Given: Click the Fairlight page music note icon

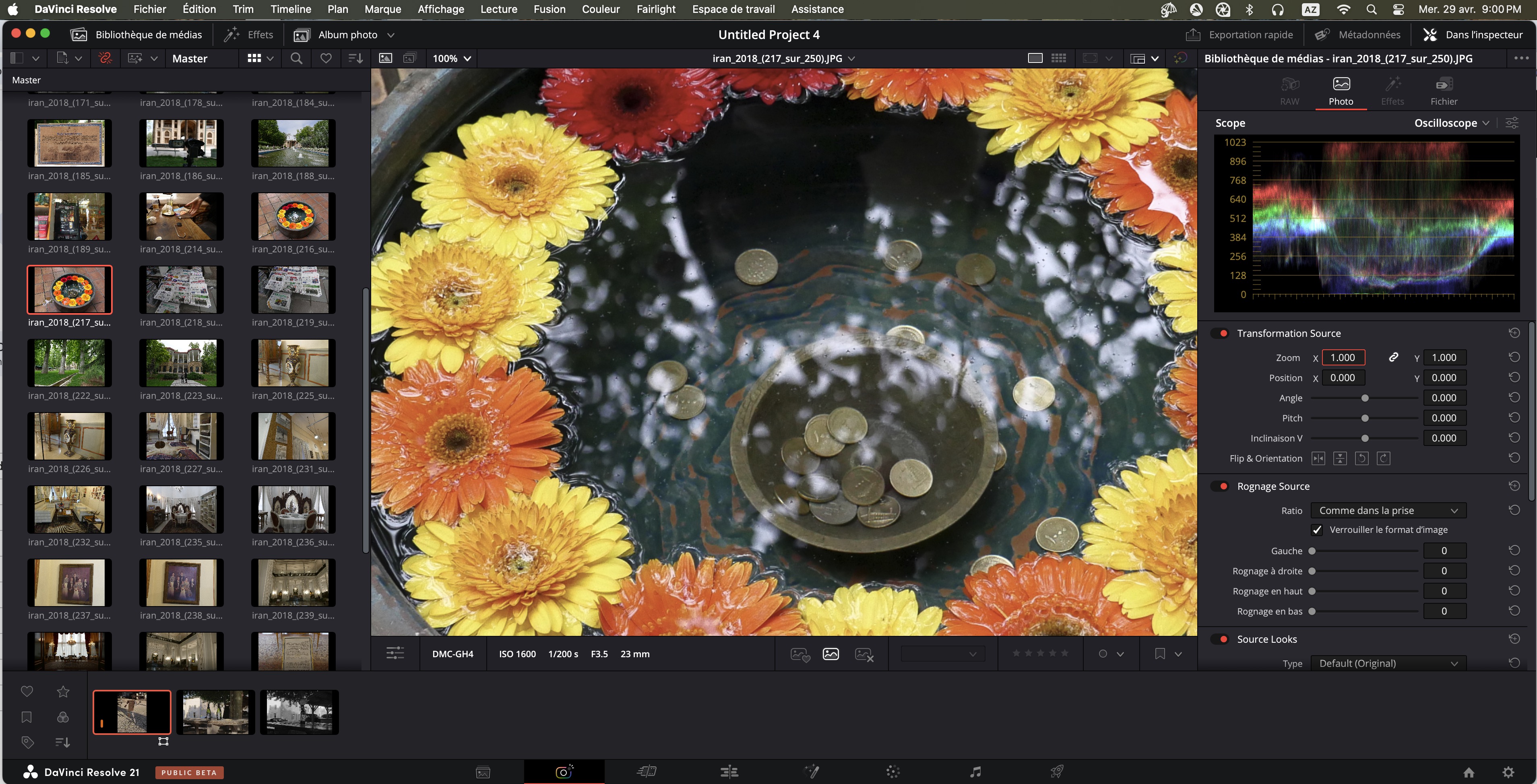Looking at the screenshot, I should (x=975, y=772).
